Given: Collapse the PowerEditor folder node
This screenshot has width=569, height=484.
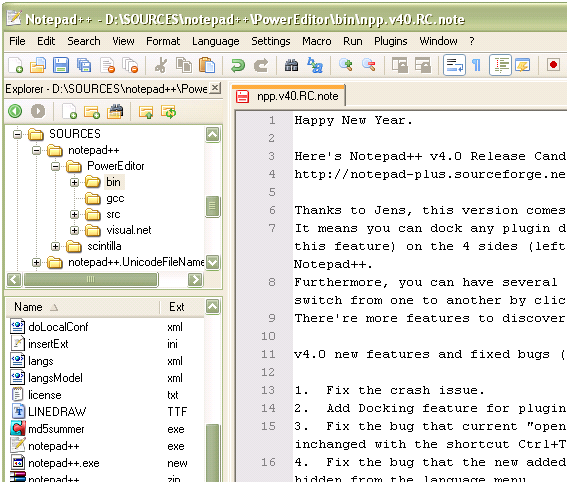Looking at the screenshot, I should (56, 167).
